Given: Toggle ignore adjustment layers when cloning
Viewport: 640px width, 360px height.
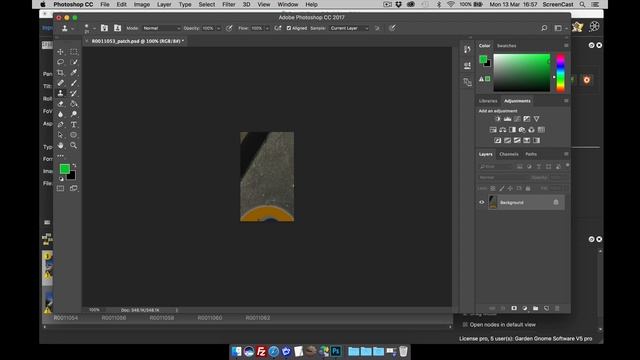Looking at the screenshot, I should pos(377,28).
